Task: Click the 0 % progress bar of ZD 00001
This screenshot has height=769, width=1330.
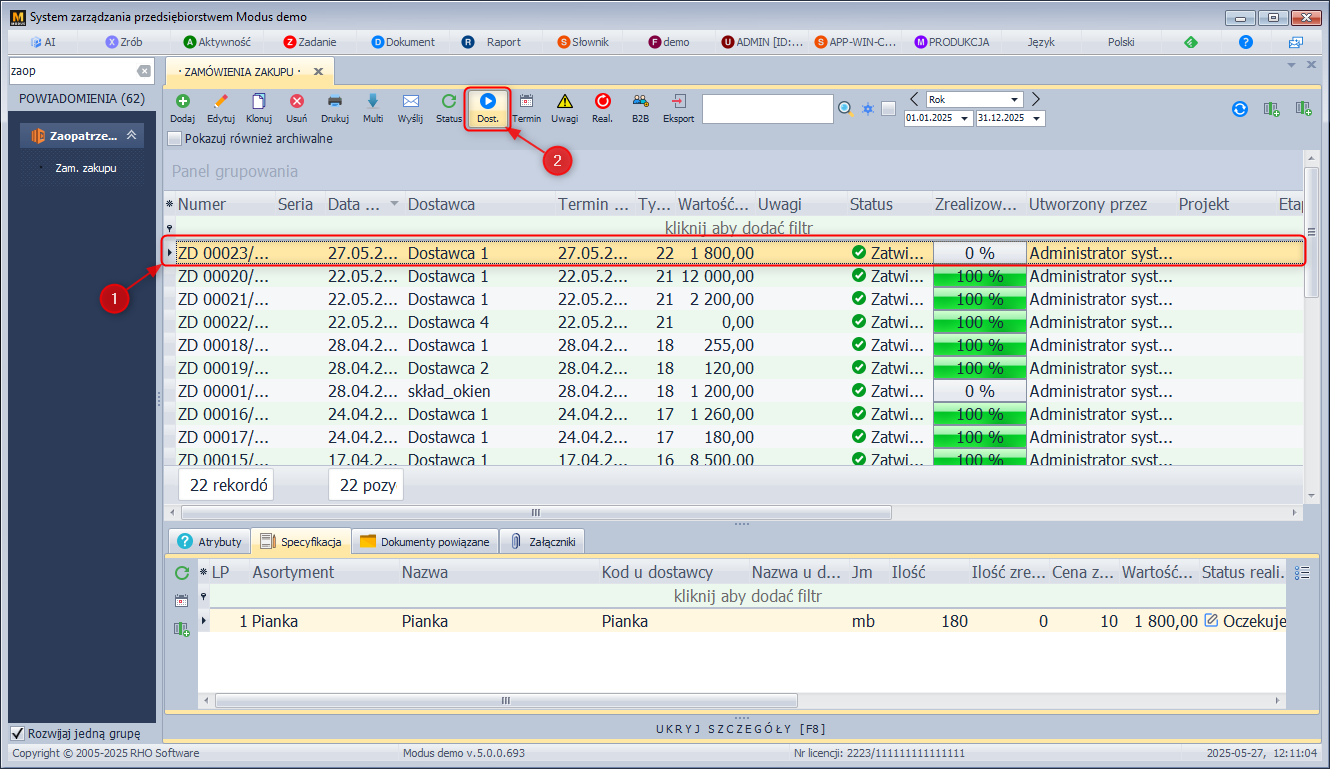Action: (x=979, y=391)
